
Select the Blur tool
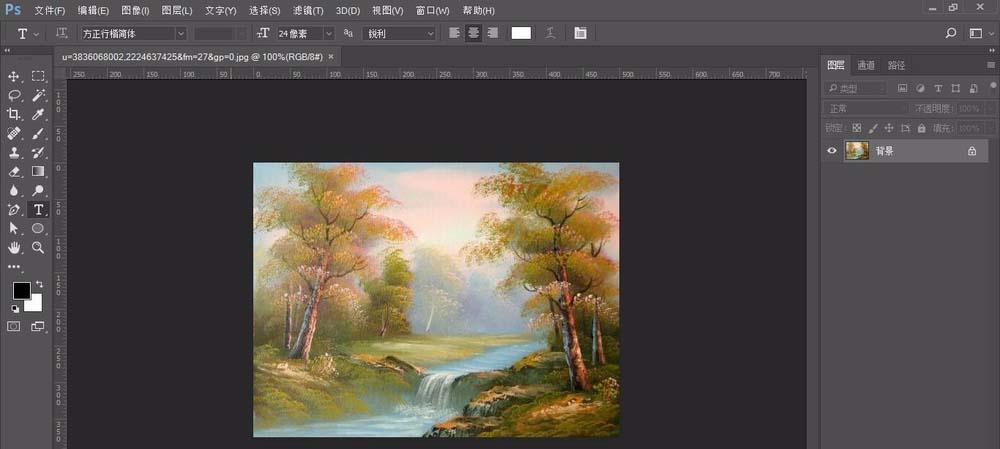13,190
